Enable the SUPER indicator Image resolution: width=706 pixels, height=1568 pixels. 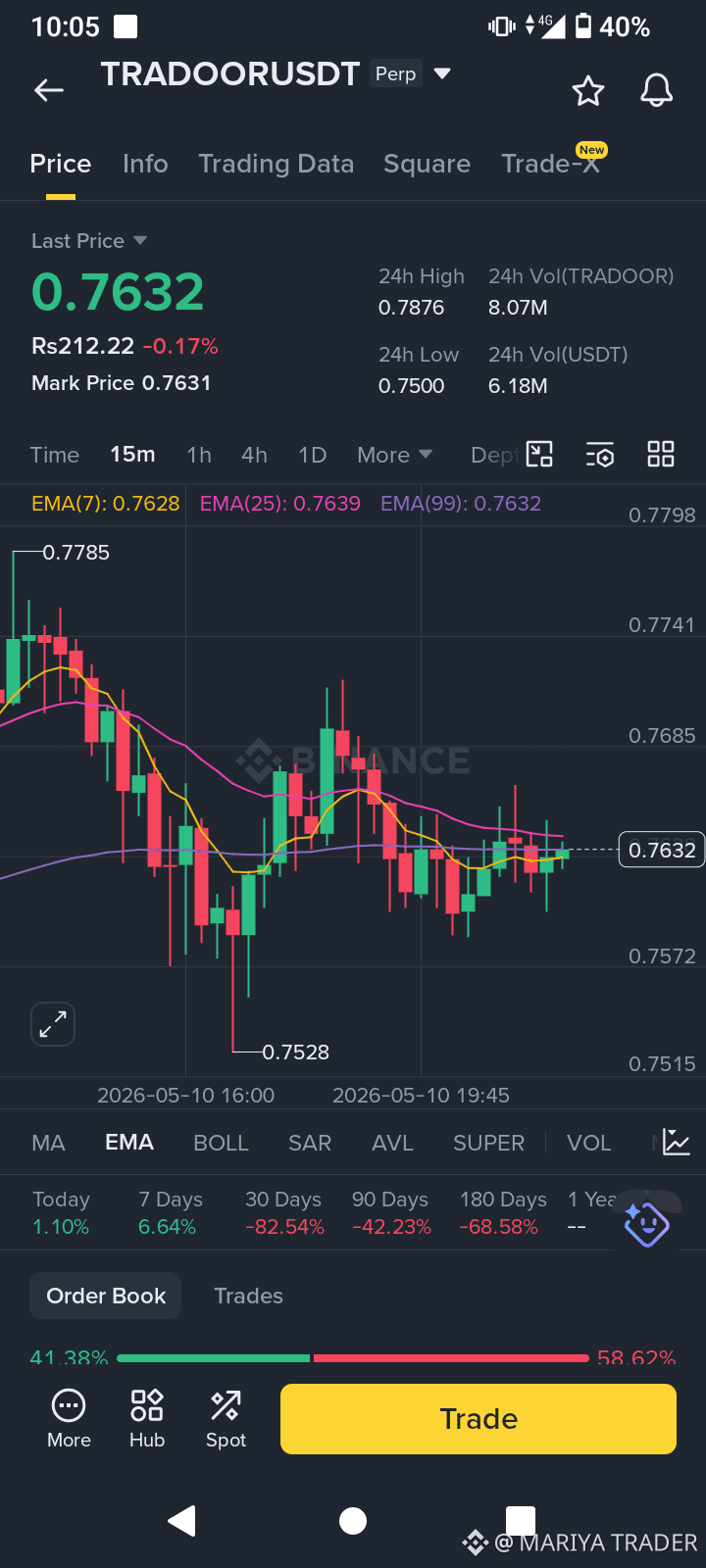[488, 1143]
